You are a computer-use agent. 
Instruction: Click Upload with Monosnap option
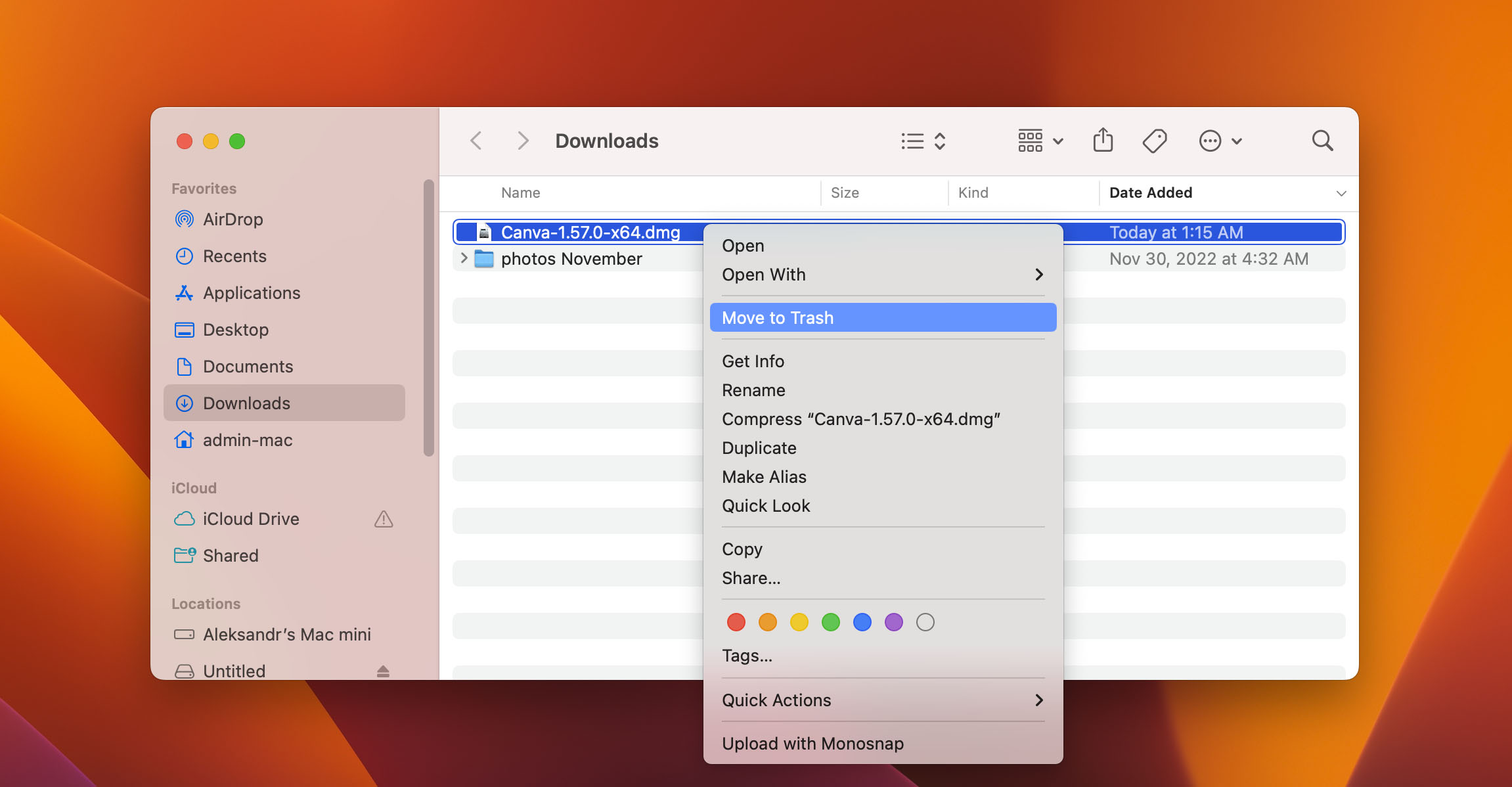813,744
